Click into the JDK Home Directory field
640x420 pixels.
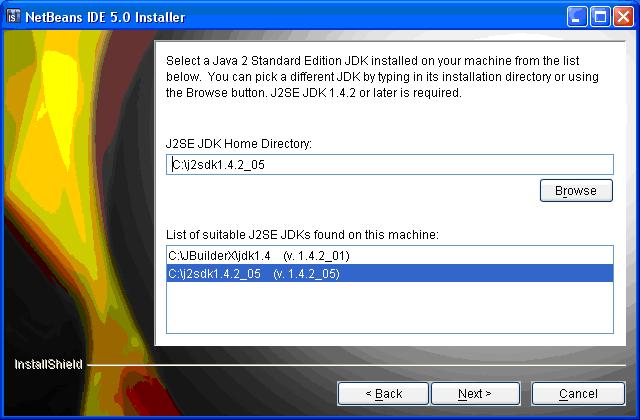click(x=389, y=164)
